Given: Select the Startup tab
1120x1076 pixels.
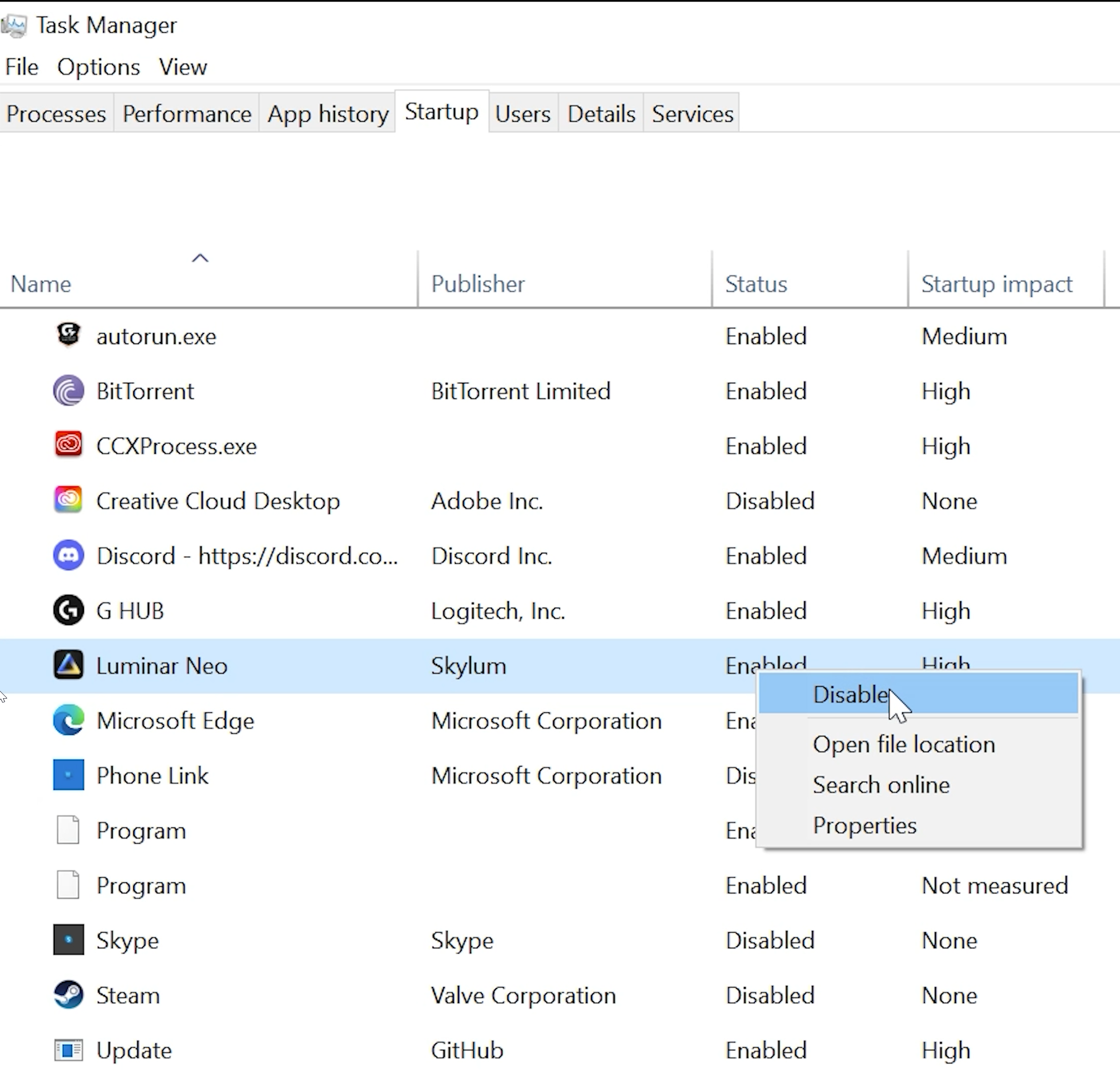Looking at the screenshot, I should tap(442, 112).
